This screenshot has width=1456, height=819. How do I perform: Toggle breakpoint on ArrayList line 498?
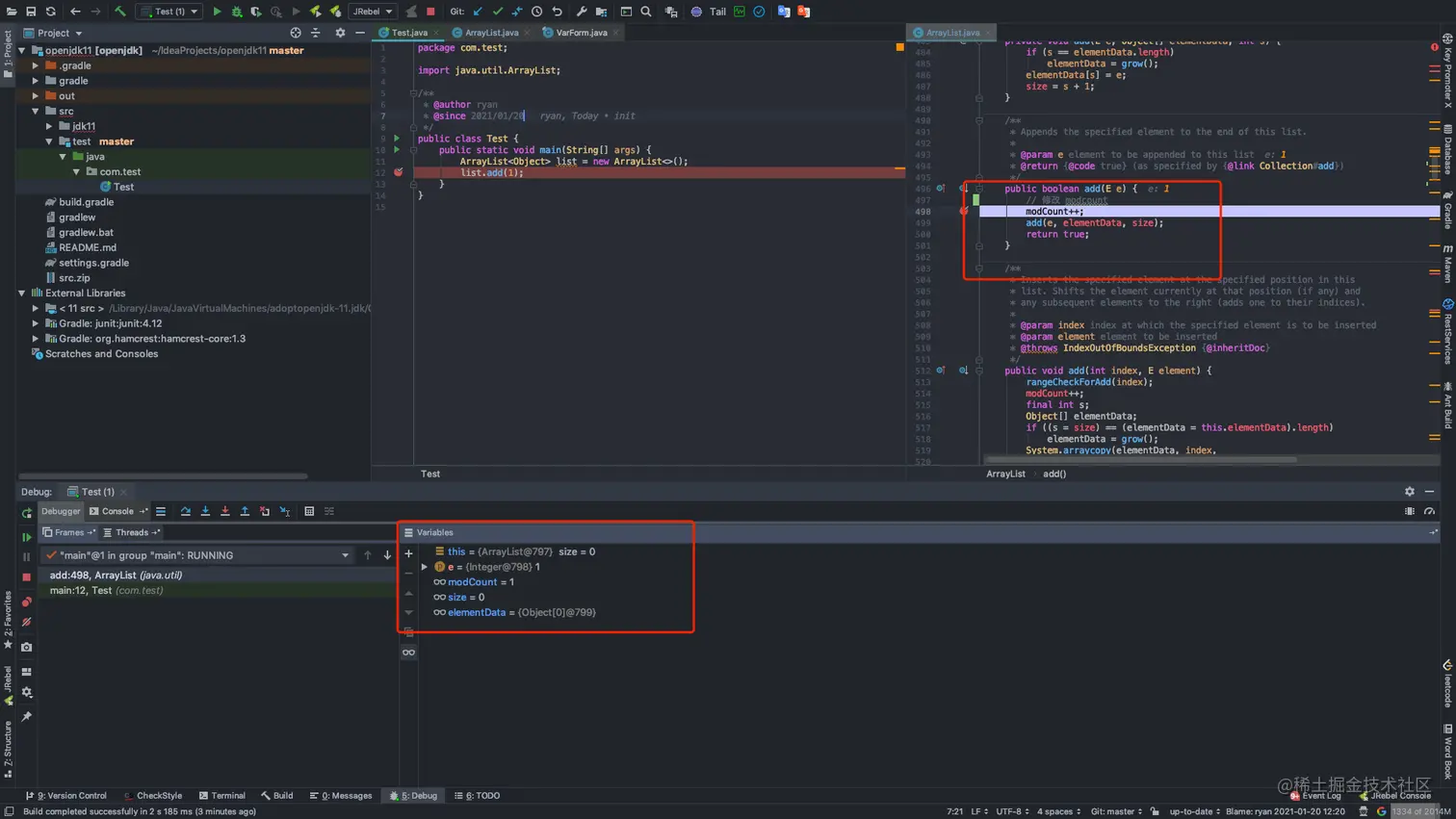click(963, 211)
